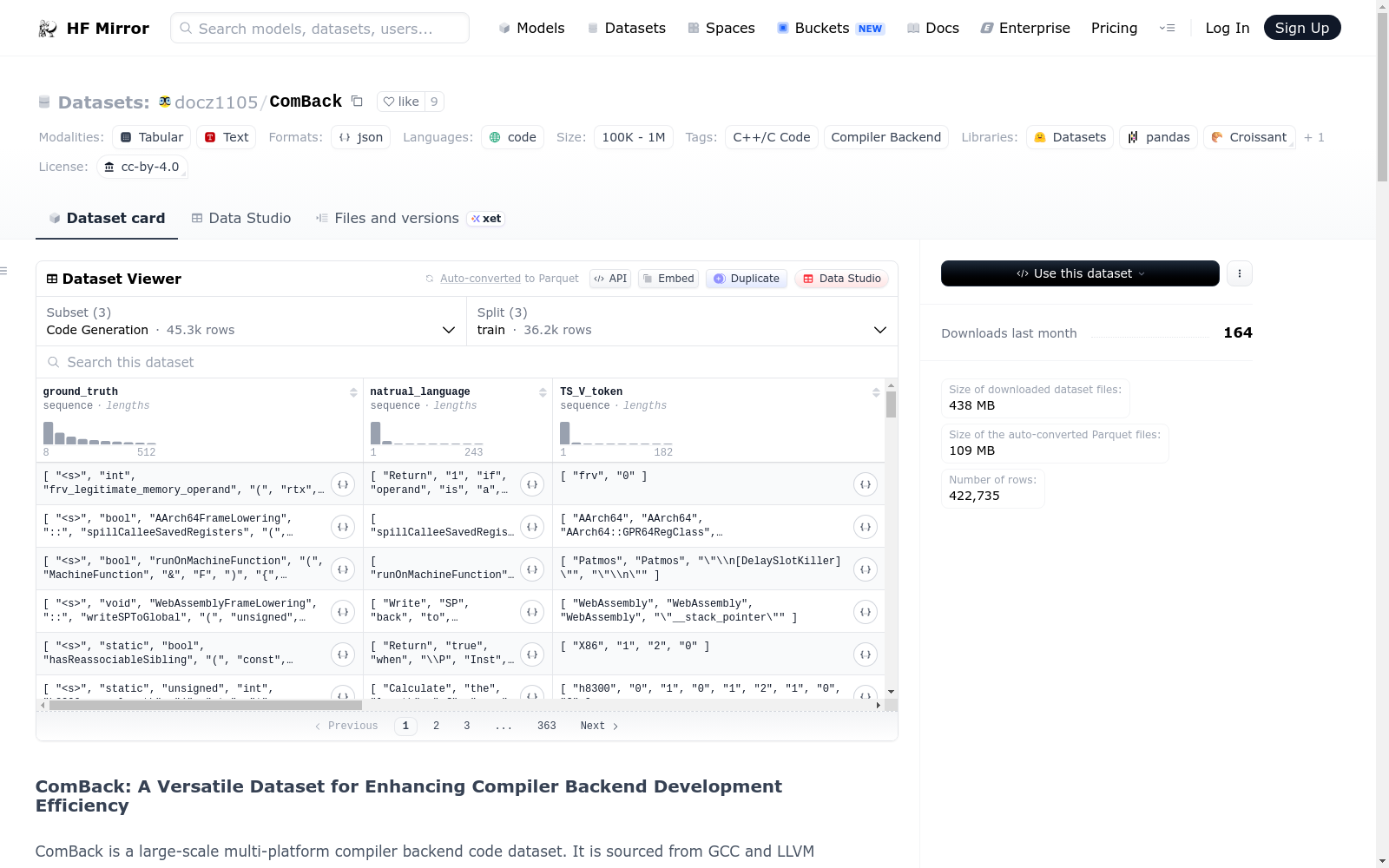Image resolution: width=1389 pixels, height=868 pixels.
Task: Switch to the Data Studio tab
Action: (241, 219)
